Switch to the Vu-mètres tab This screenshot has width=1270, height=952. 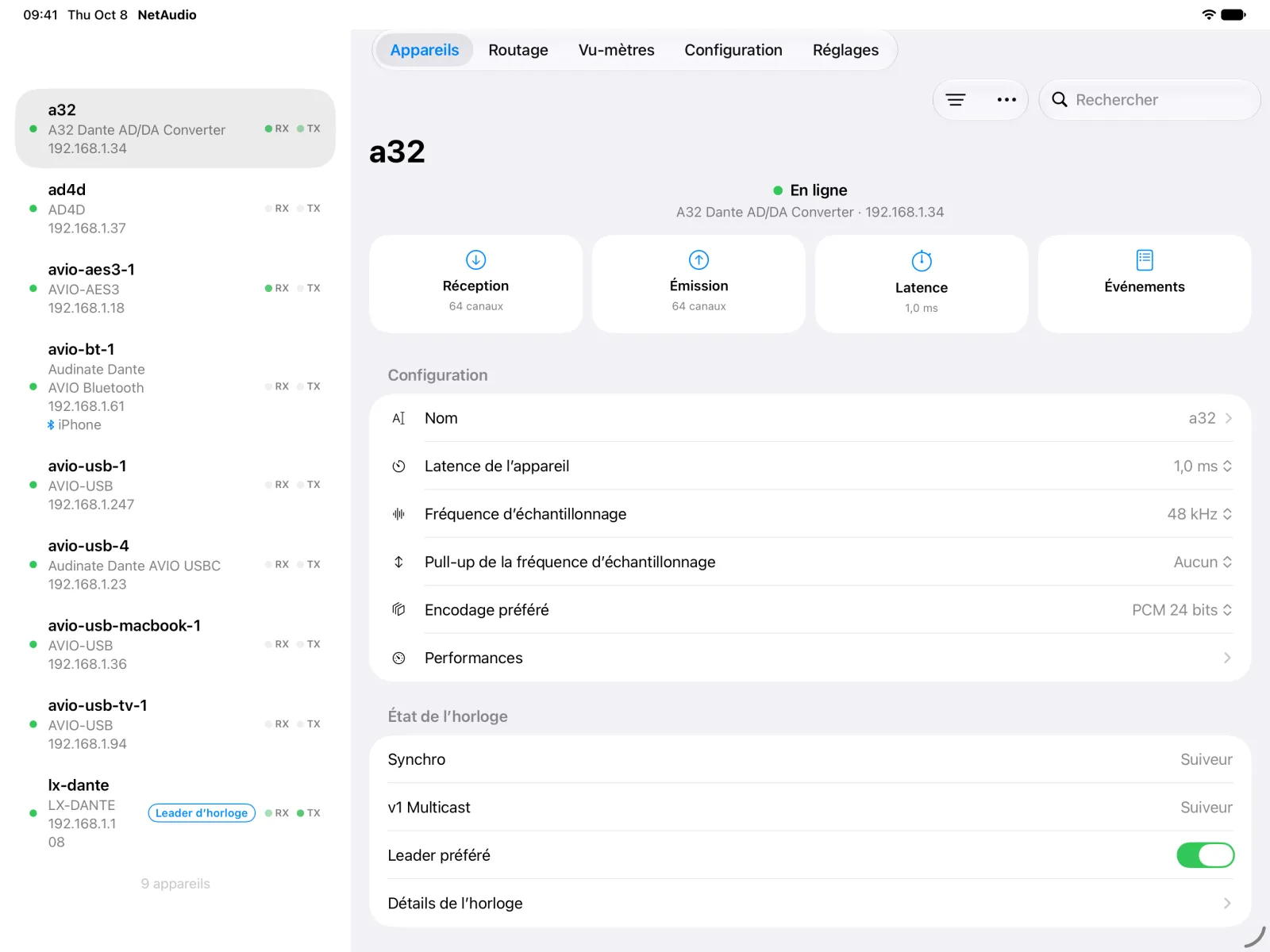tap(617, 50)
